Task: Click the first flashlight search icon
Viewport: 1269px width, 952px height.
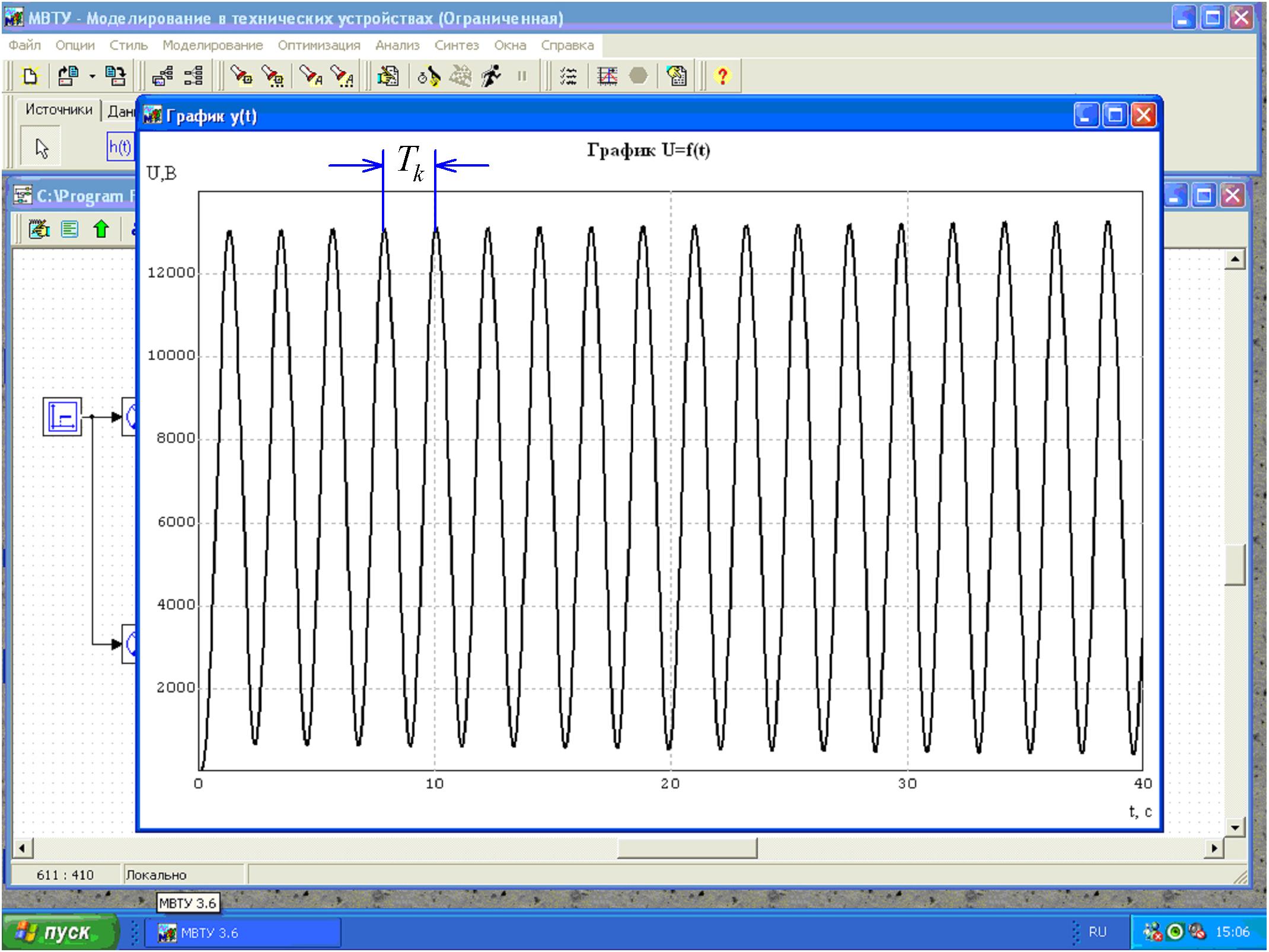Action: coord(241,76)
